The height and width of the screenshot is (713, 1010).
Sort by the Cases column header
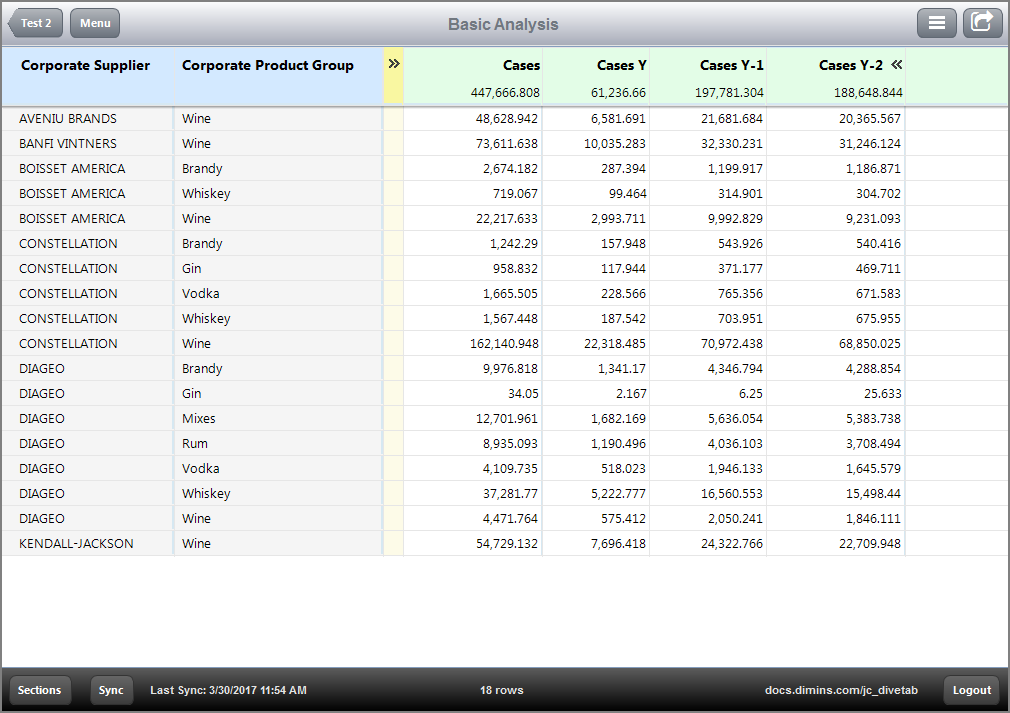click(521, 65)
